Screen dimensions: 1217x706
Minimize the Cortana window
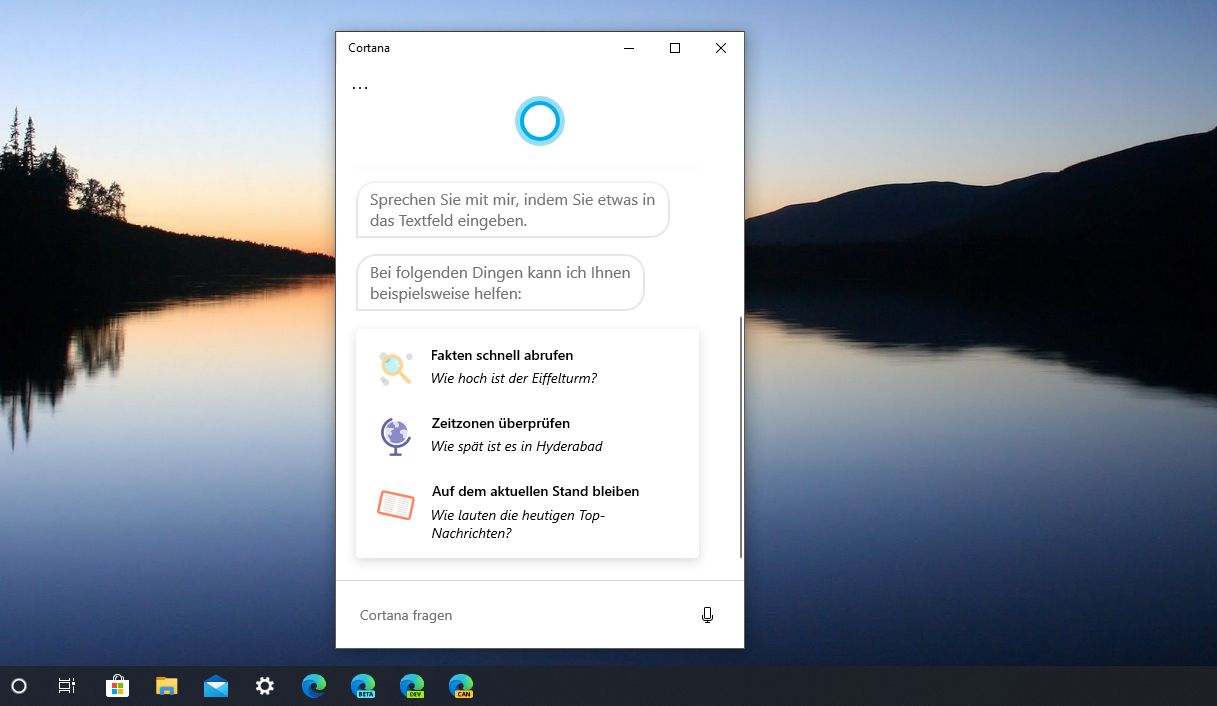click(x=629, y=48)
